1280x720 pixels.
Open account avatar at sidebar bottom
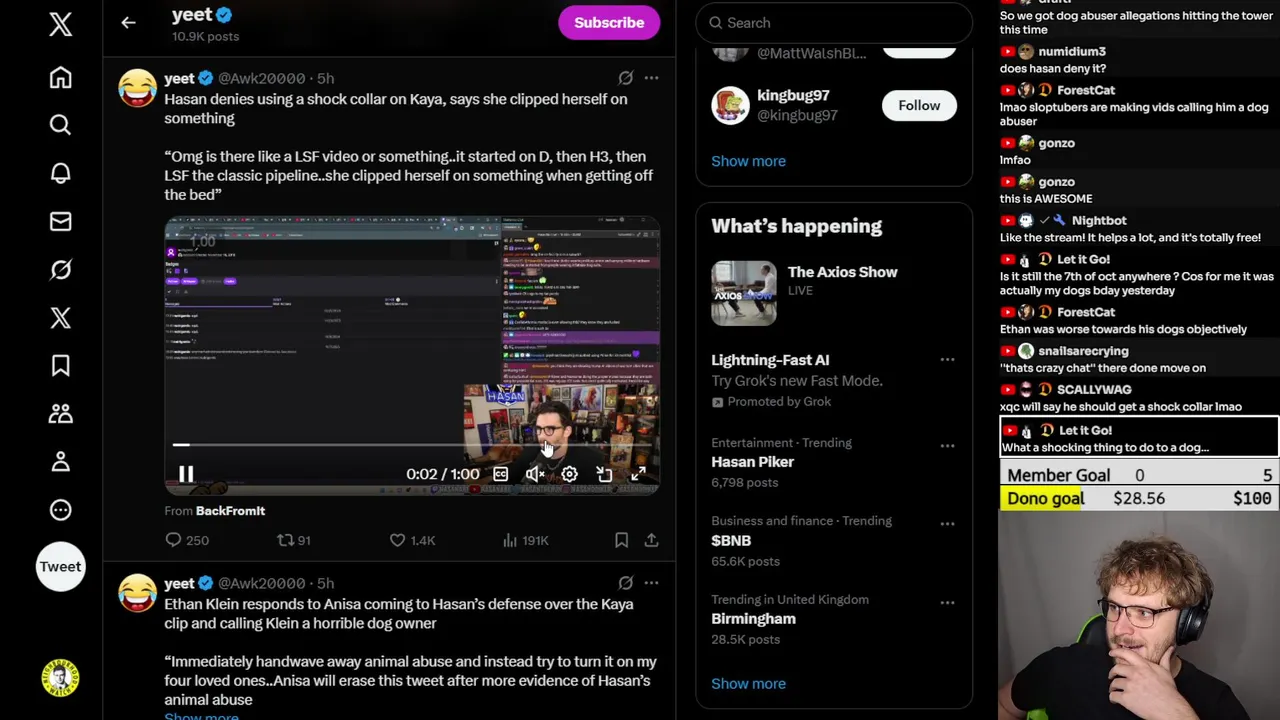[x=60, y=678]
